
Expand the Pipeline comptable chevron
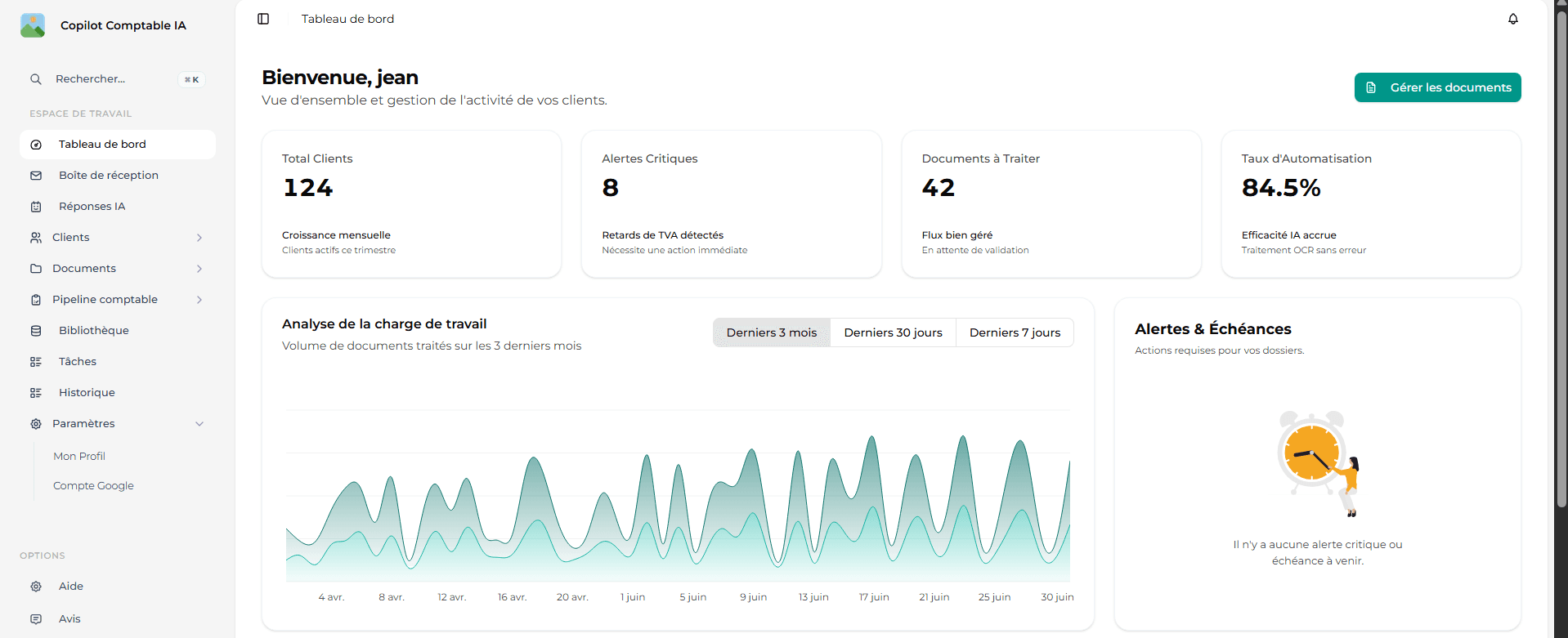(199, 300)
